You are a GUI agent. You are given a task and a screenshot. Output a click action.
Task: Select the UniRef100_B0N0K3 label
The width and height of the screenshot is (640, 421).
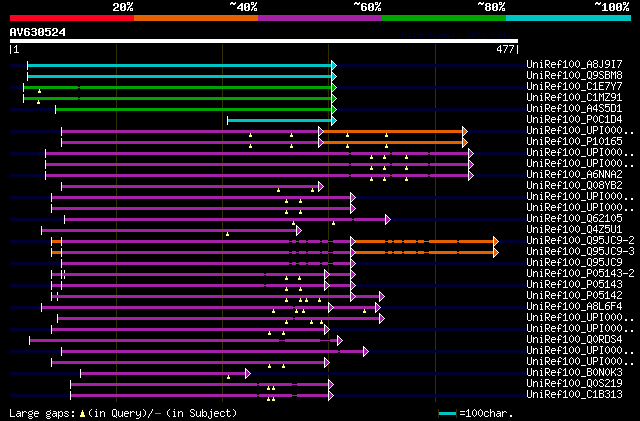[x=574, y=373]
